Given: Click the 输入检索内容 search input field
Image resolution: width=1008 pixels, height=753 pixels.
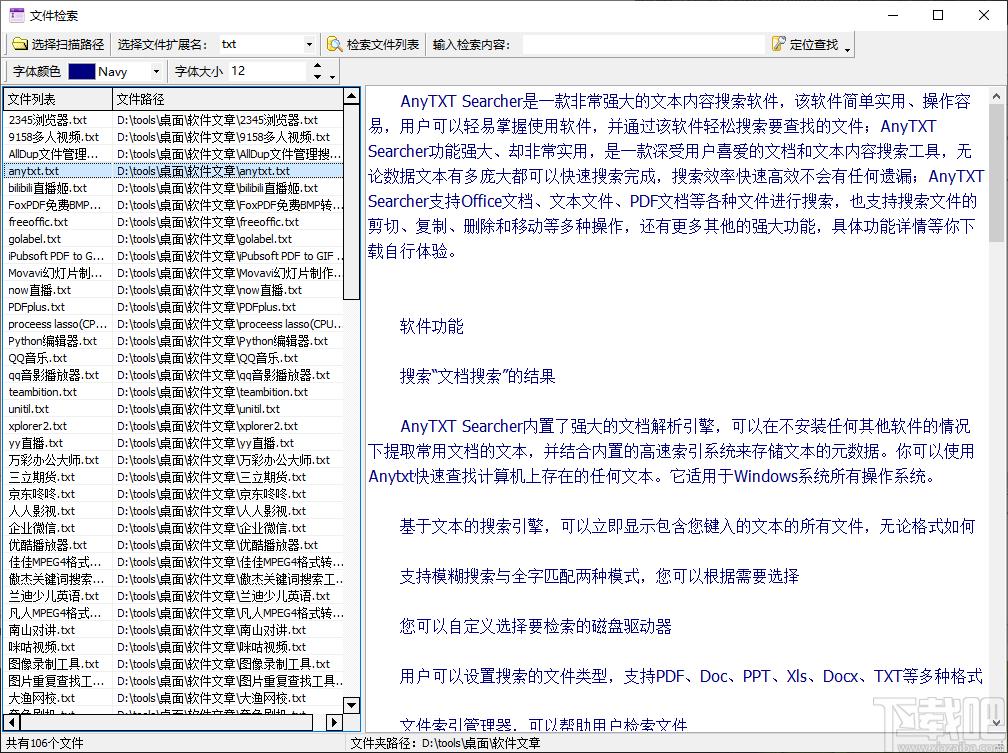Looking at the screenshot, I should (642, 45).
